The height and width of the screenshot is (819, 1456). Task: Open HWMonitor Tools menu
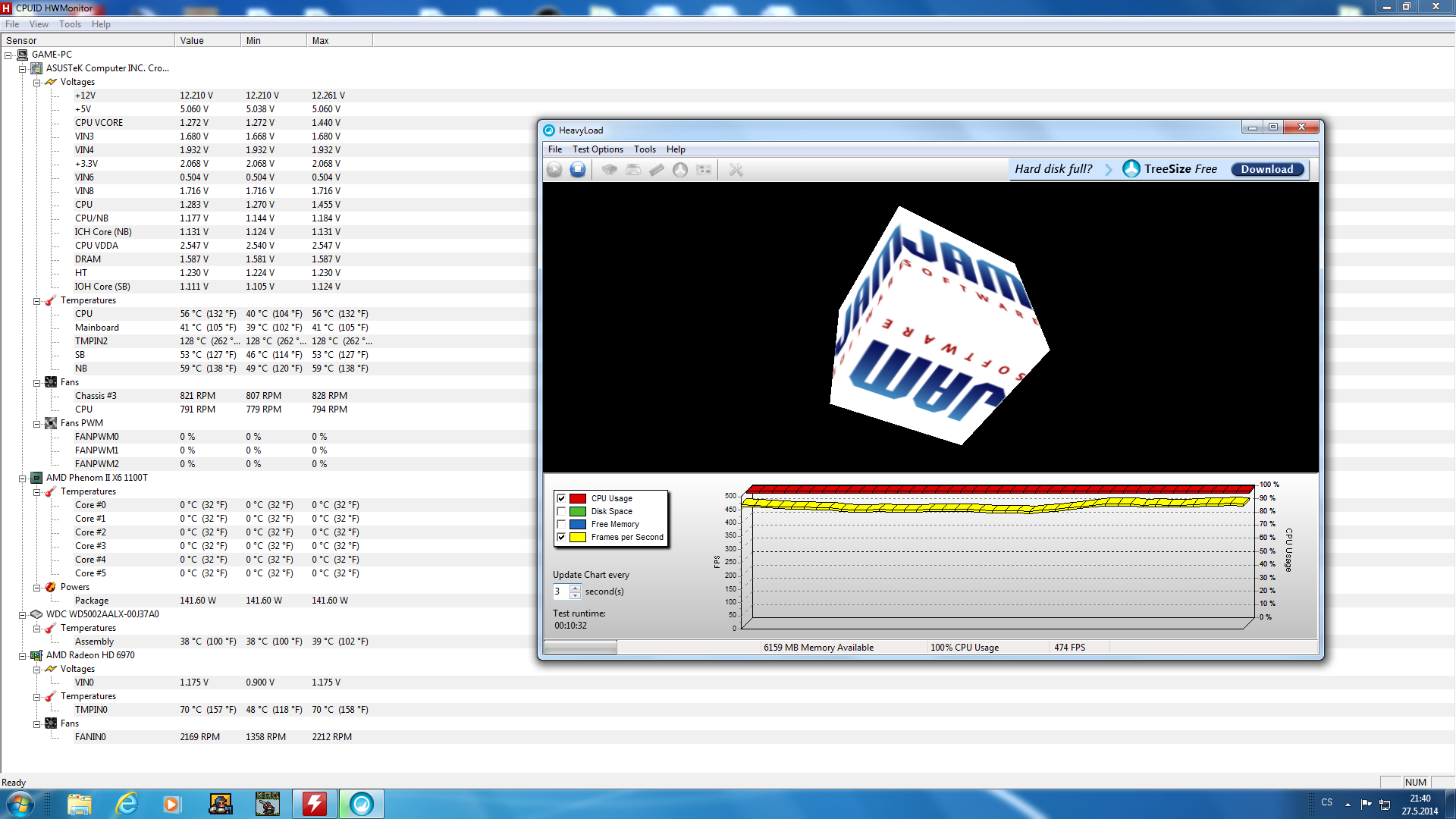(x=70, y=24)
